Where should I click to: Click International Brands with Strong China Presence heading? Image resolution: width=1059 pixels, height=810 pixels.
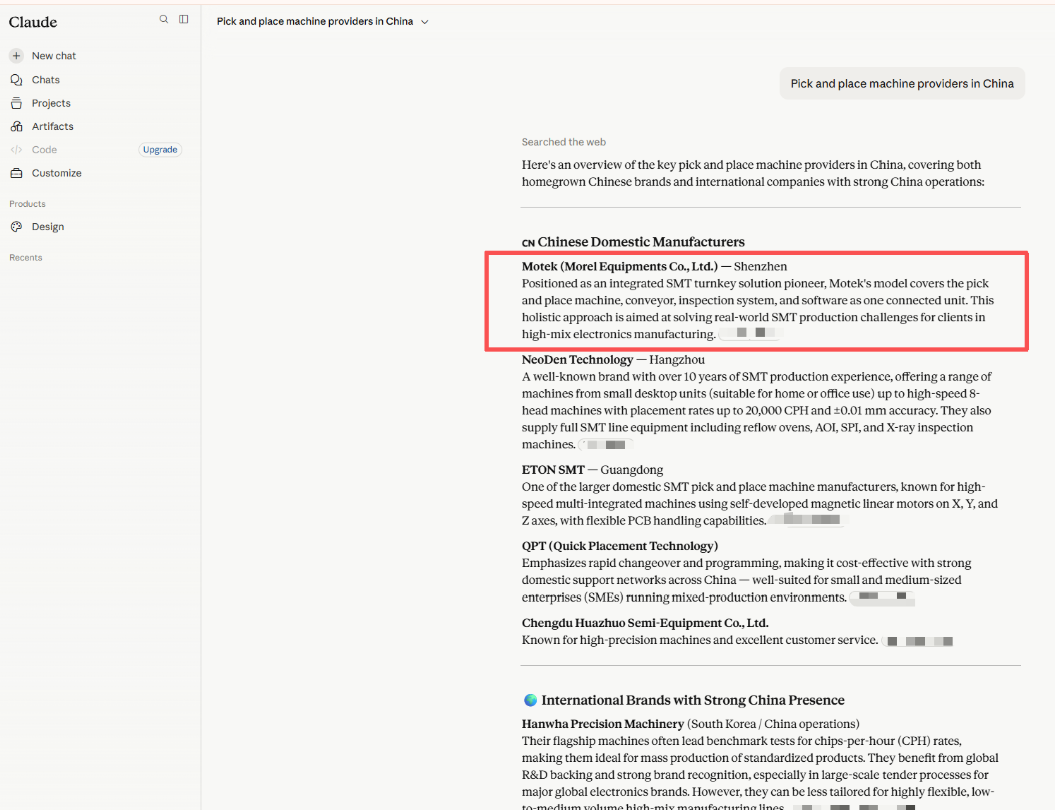coord(693,700)
